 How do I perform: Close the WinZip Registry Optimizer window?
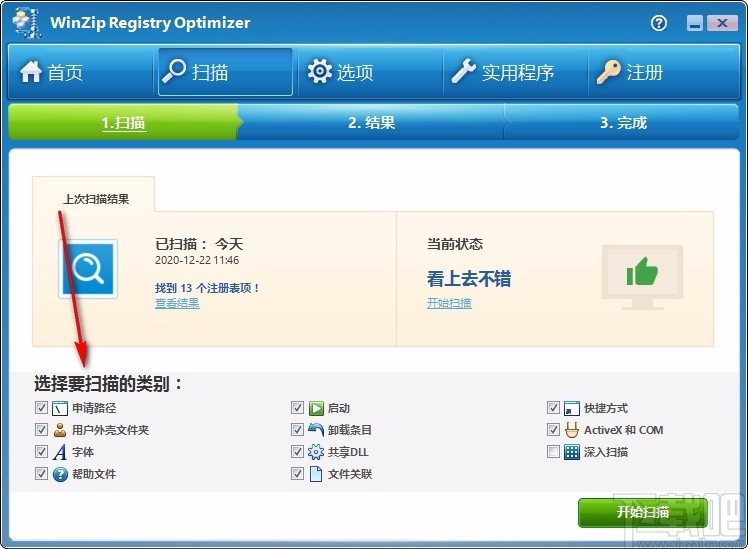click(722, 23)
